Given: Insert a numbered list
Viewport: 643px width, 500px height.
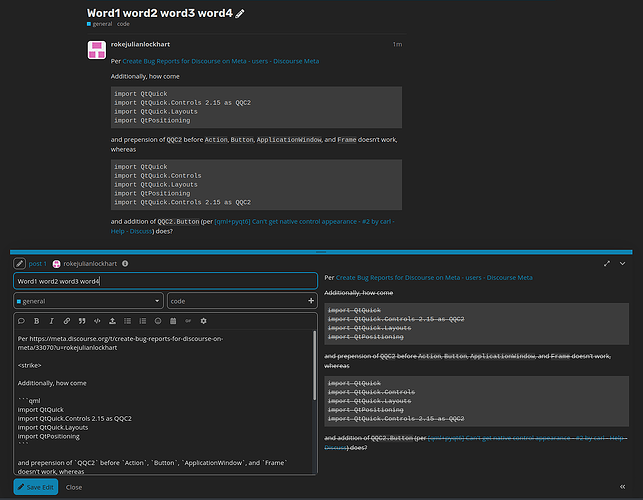Looking at the screenshot, I should coord(143,321).
